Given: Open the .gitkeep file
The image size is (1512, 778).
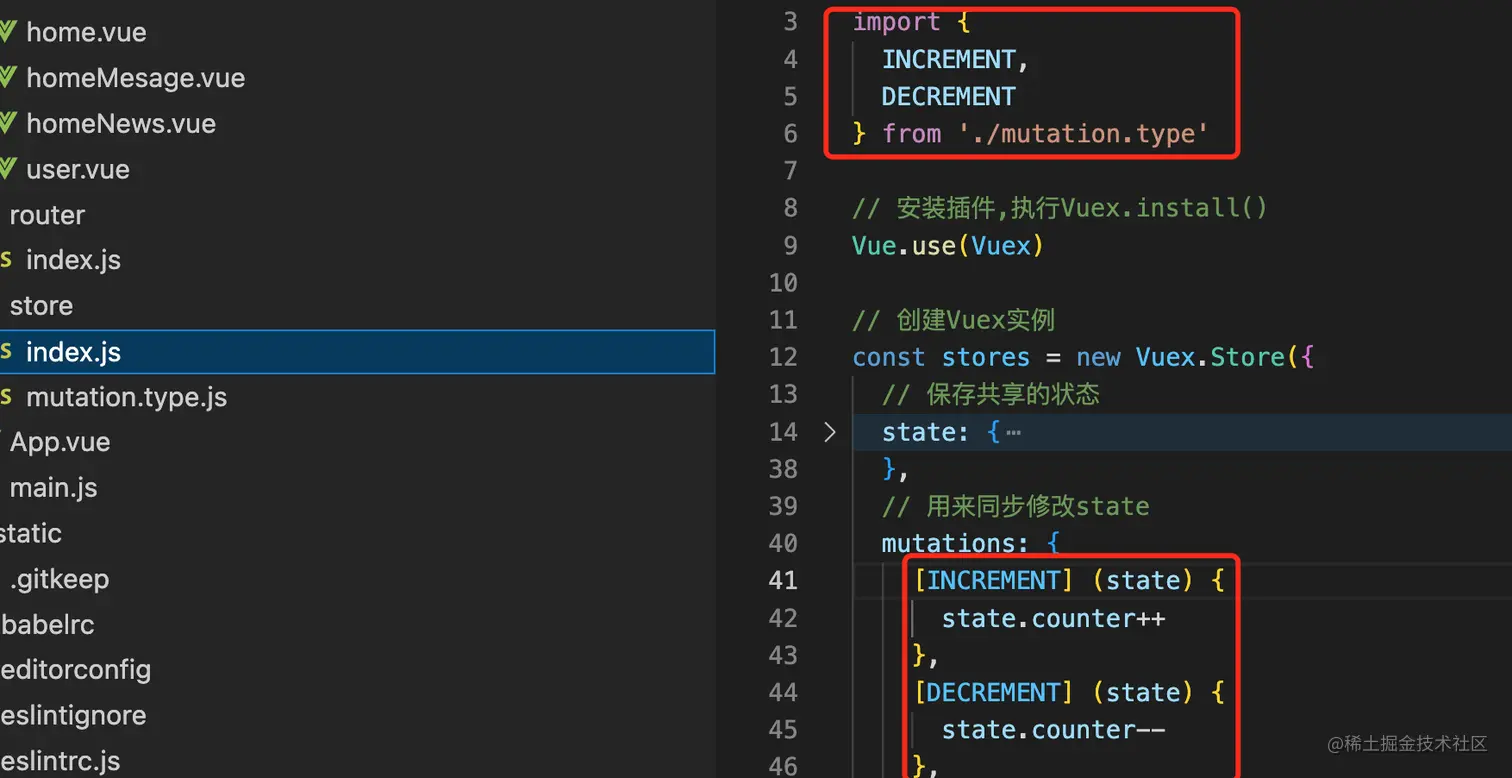Looking at the screenshot, I should (x=59, y=579).
